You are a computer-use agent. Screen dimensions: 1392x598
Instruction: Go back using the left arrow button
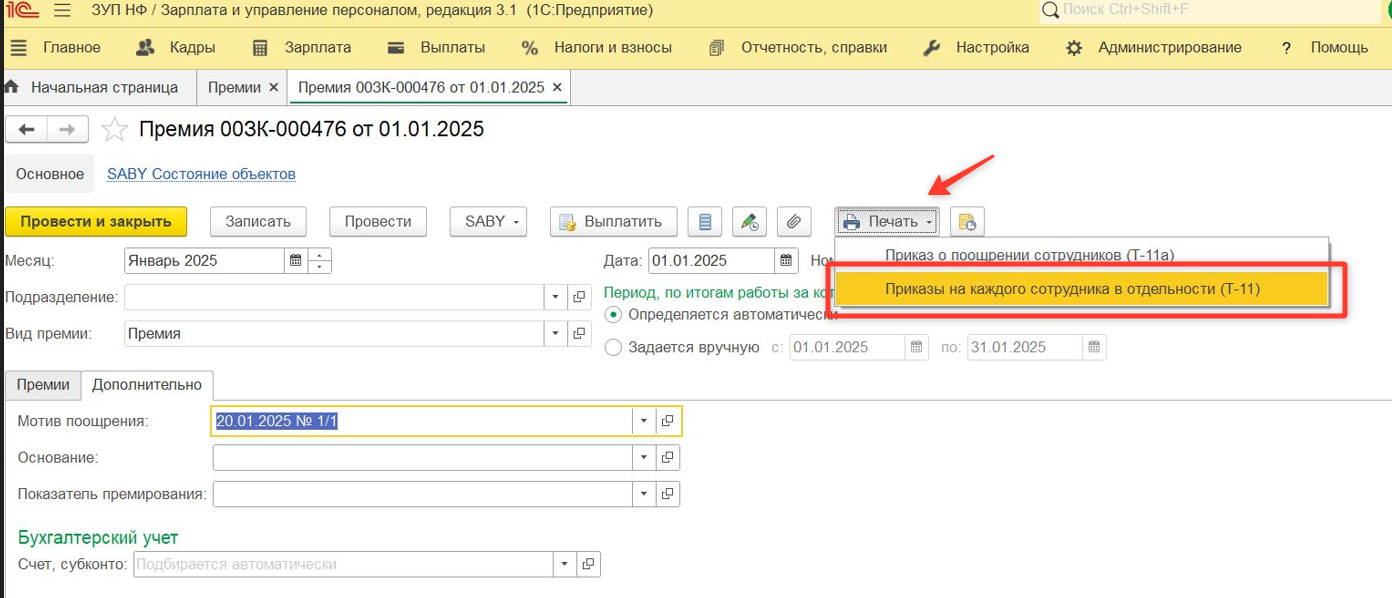tap(27, 130)
